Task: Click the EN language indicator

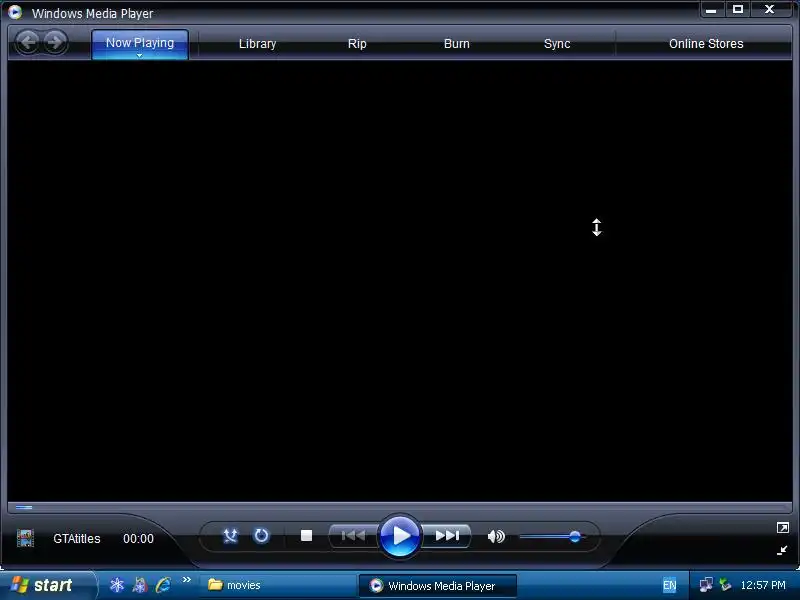Action: 669,585
